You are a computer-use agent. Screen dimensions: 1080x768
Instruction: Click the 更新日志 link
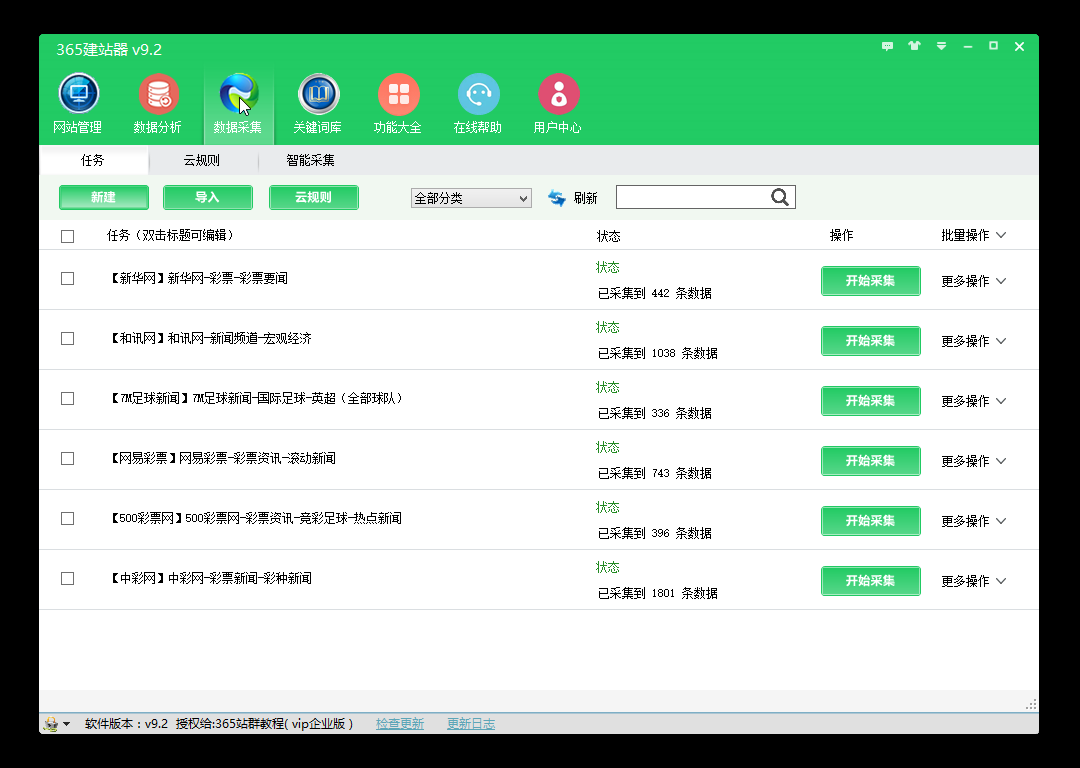tap(471, 724)
